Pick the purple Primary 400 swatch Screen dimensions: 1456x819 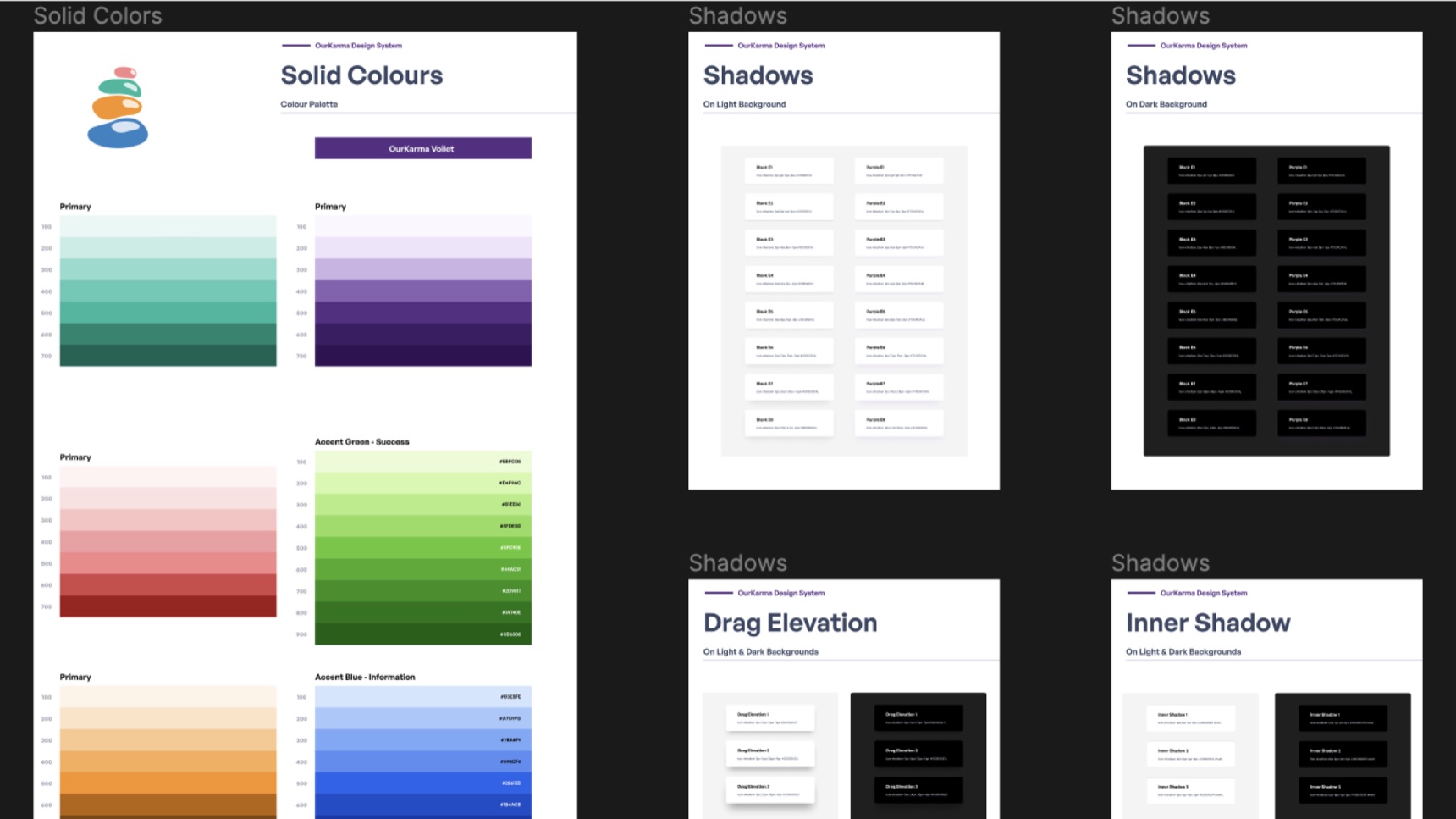coord(423,291)
